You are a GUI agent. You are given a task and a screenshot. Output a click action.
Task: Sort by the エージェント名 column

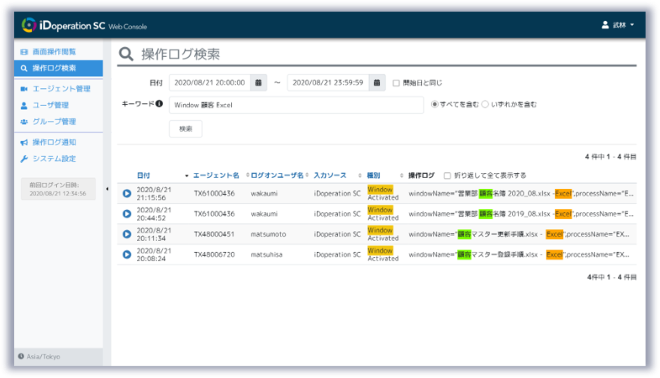216,175
